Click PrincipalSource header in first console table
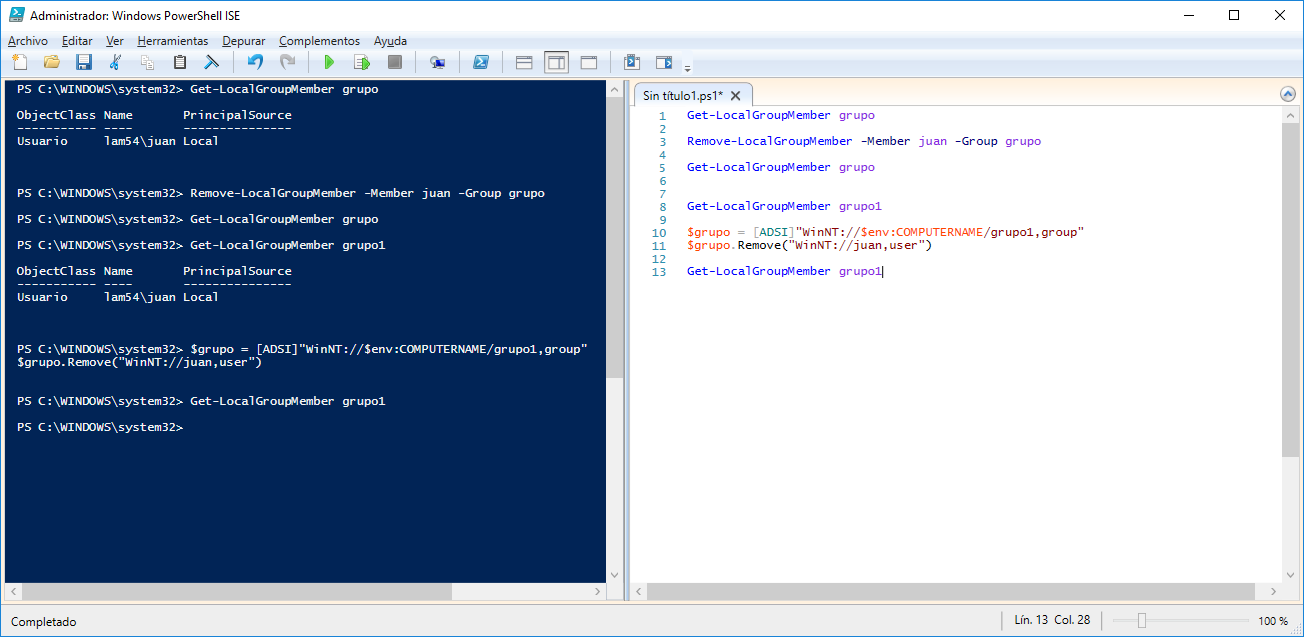Image resolution: width=1304 pixels, height=637 pixels. [237, 115]
